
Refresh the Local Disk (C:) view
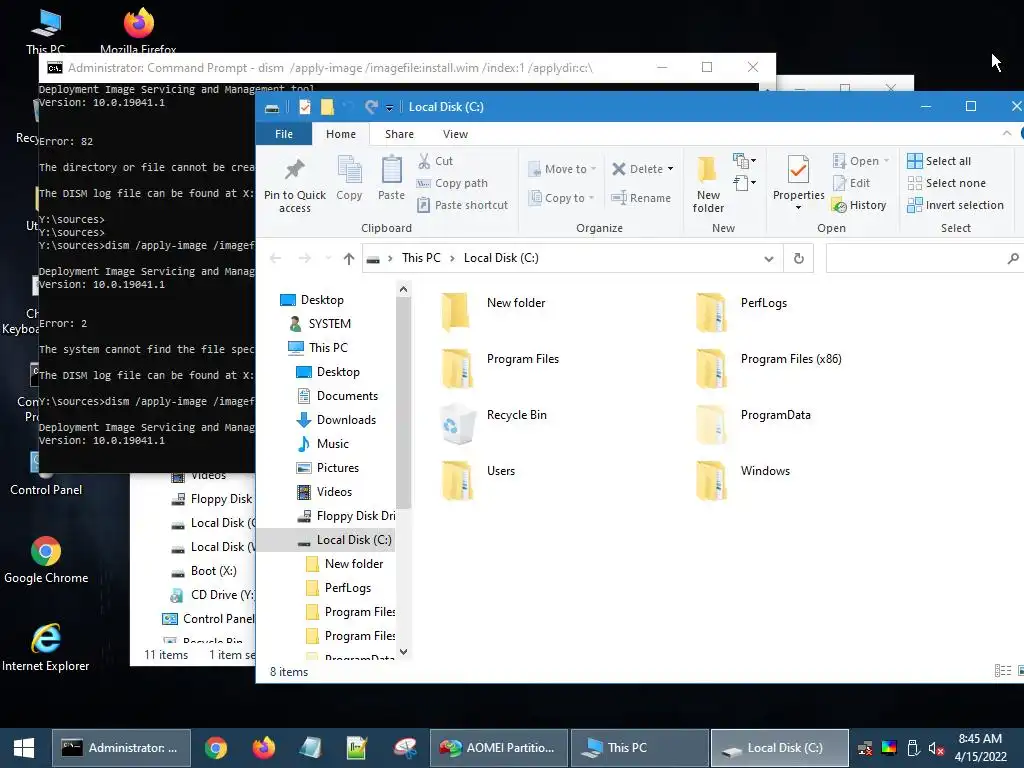pos(798,259)
